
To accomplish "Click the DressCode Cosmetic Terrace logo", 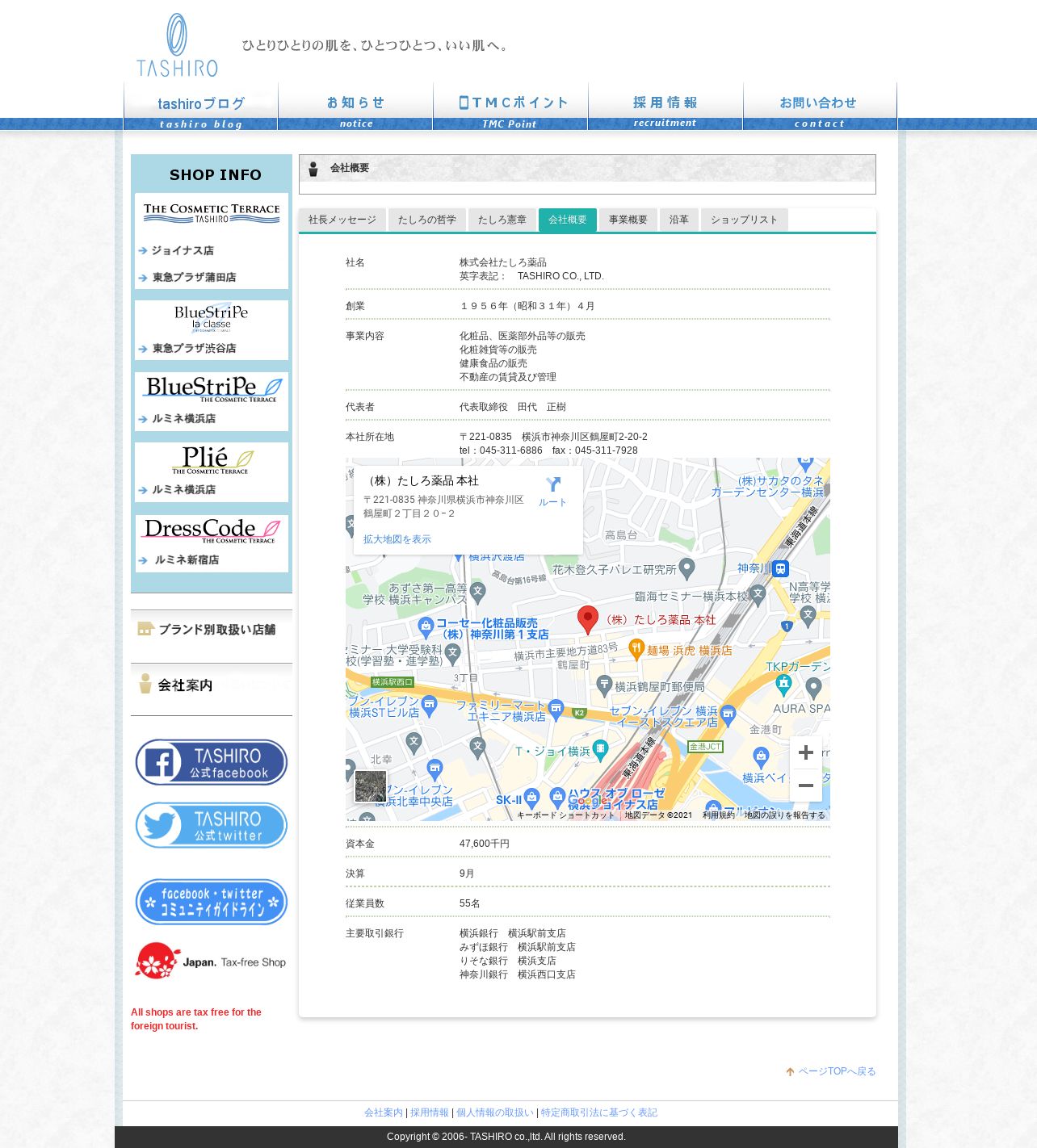I will coord(212,530).
